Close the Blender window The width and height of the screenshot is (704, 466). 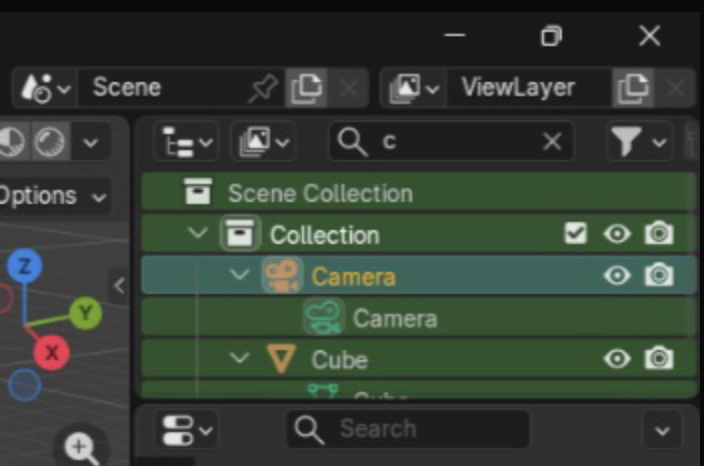(649, 35)
